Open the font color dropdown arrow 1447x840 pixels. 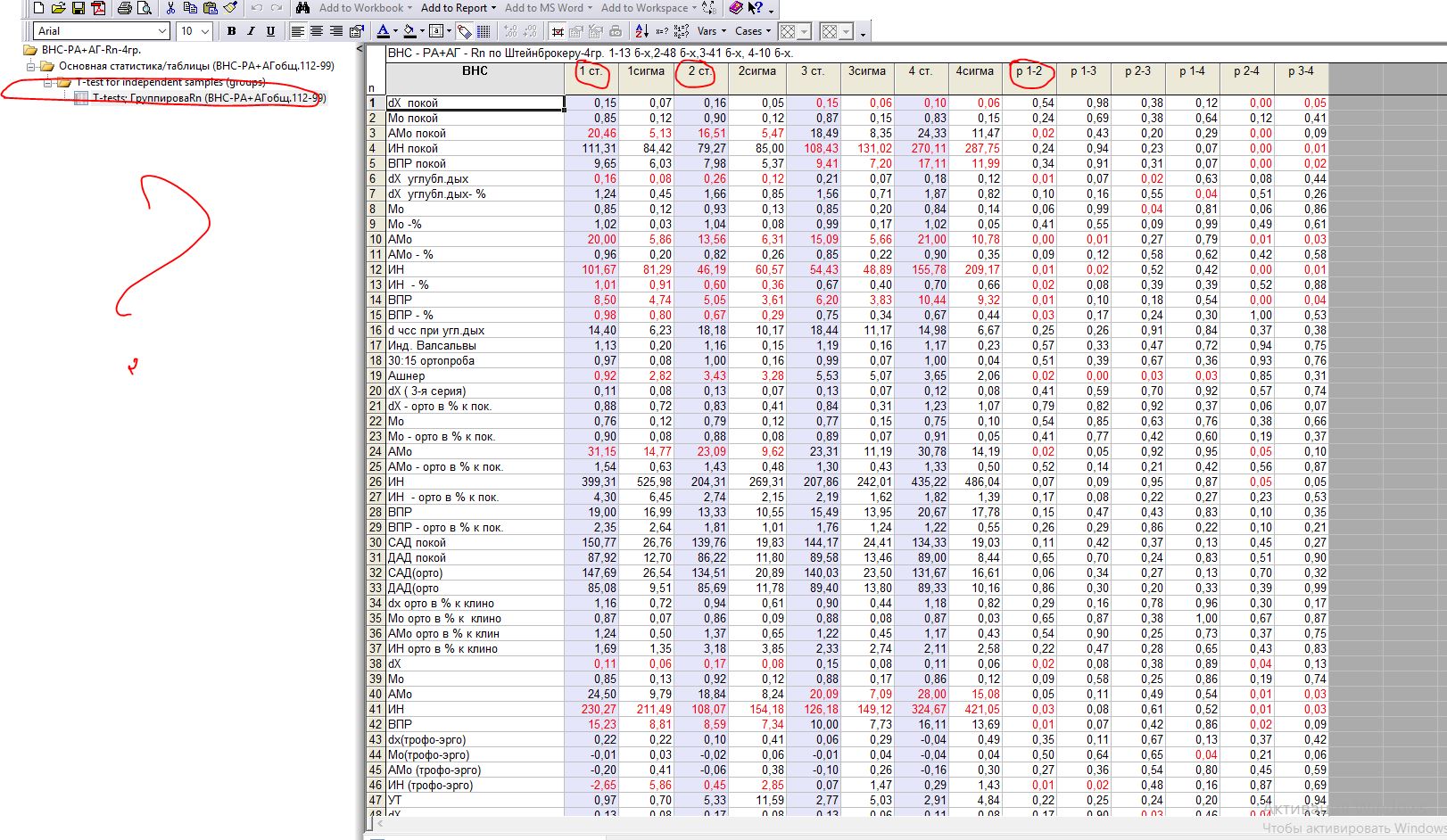(396, 31)
